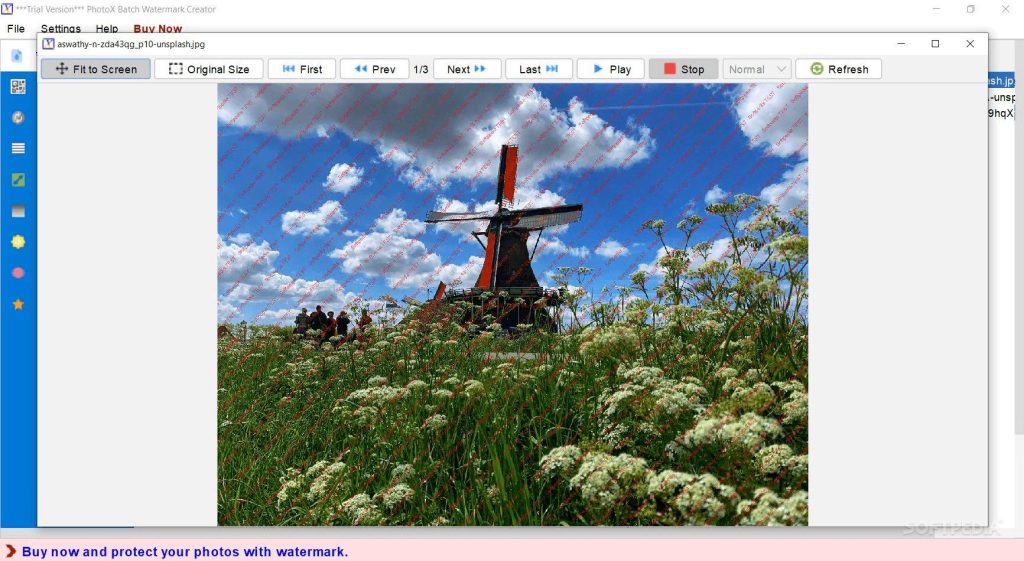Jump to Last image
The width and height of the screenshot is (1024, 561).
point(539,69)
